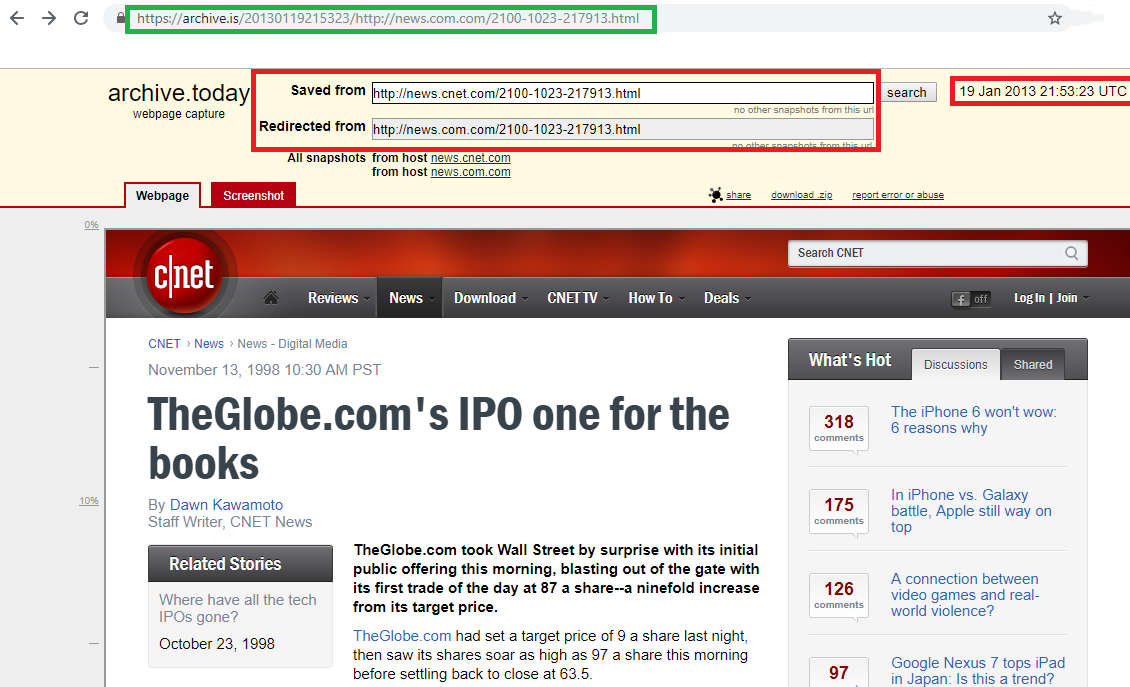1130x687 pixels.
Task: Click the CNET breadcrumb link
Action: pos(164,344)
